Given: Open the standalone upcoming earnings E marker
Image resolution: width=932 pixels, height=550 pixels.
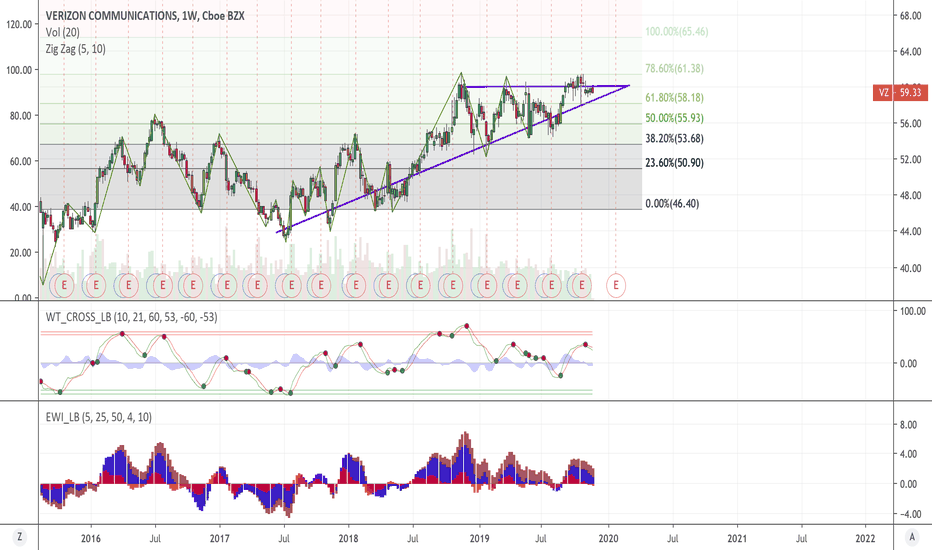Looking at the screenshot, I should [616, 285].
